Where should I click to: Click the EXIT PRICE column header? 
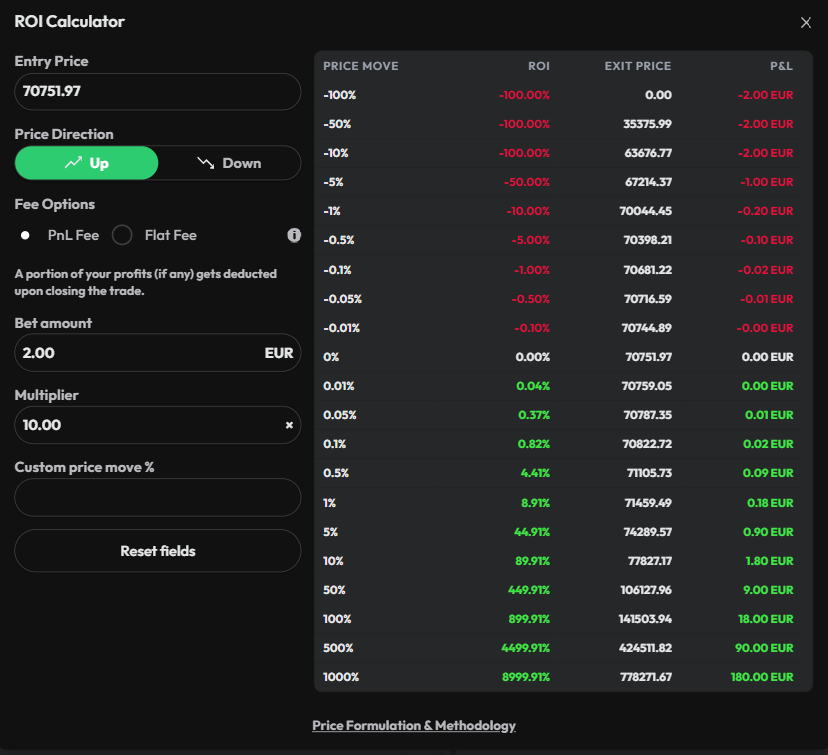click(x=637, y=66)
